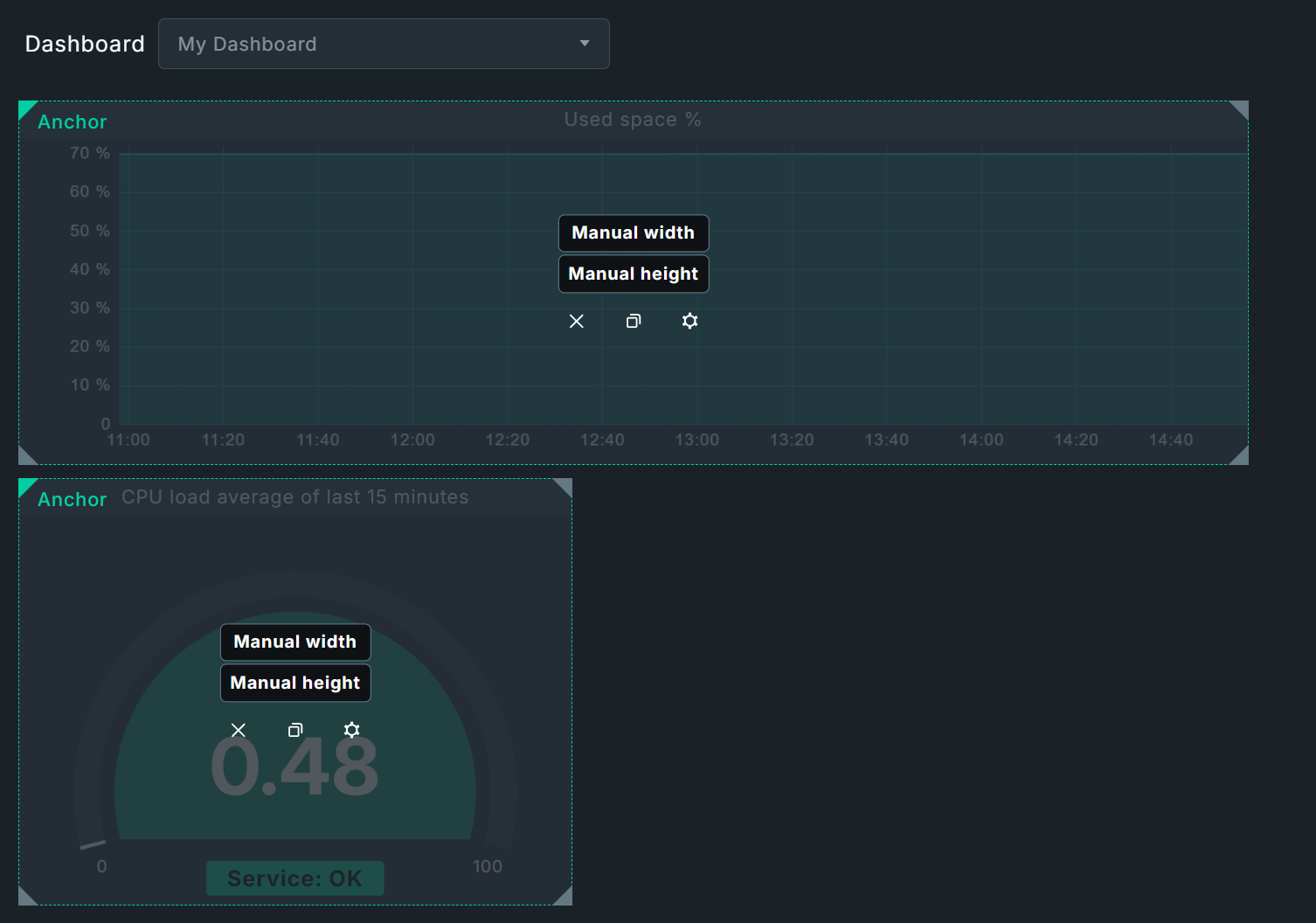This screenshot has height=923, width=1316.
Task: Delete the CPU load gauge widget
Action: coord(239,730)
